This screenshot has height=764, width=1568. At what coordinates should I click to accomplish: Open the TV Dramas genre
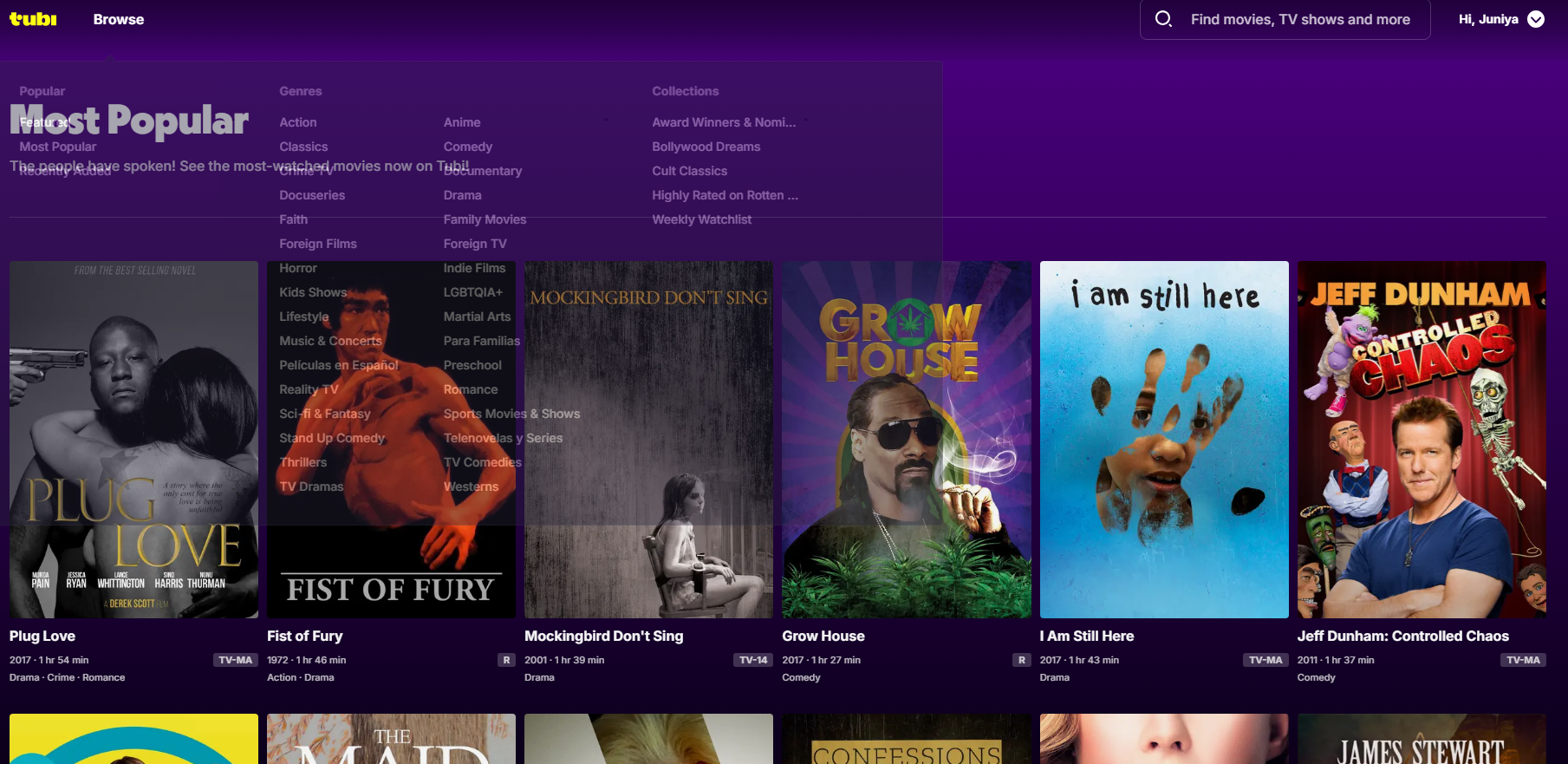pyautogui.click(x=311, y=486)
